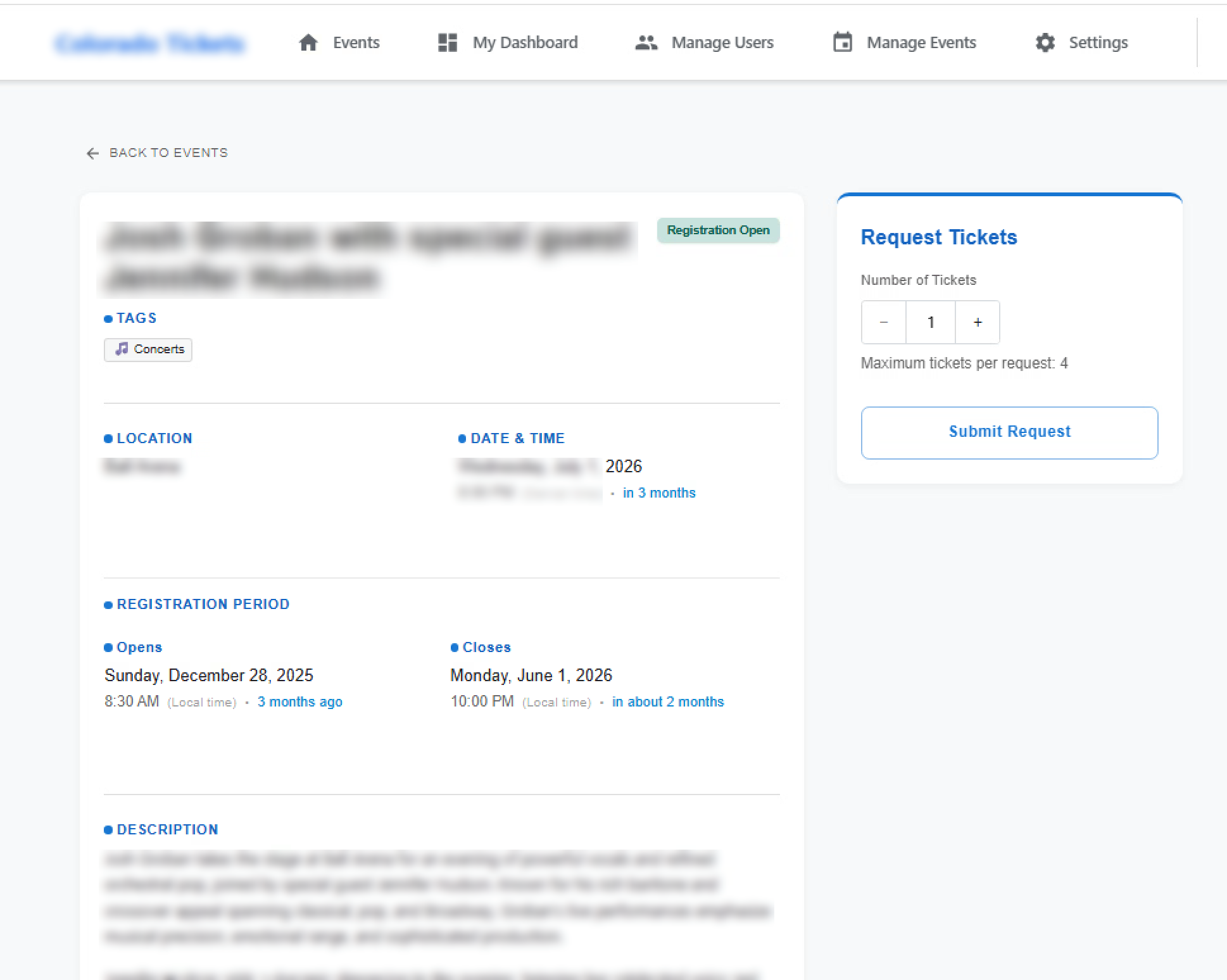Increase ticket count with the plus button

point(977,322)
